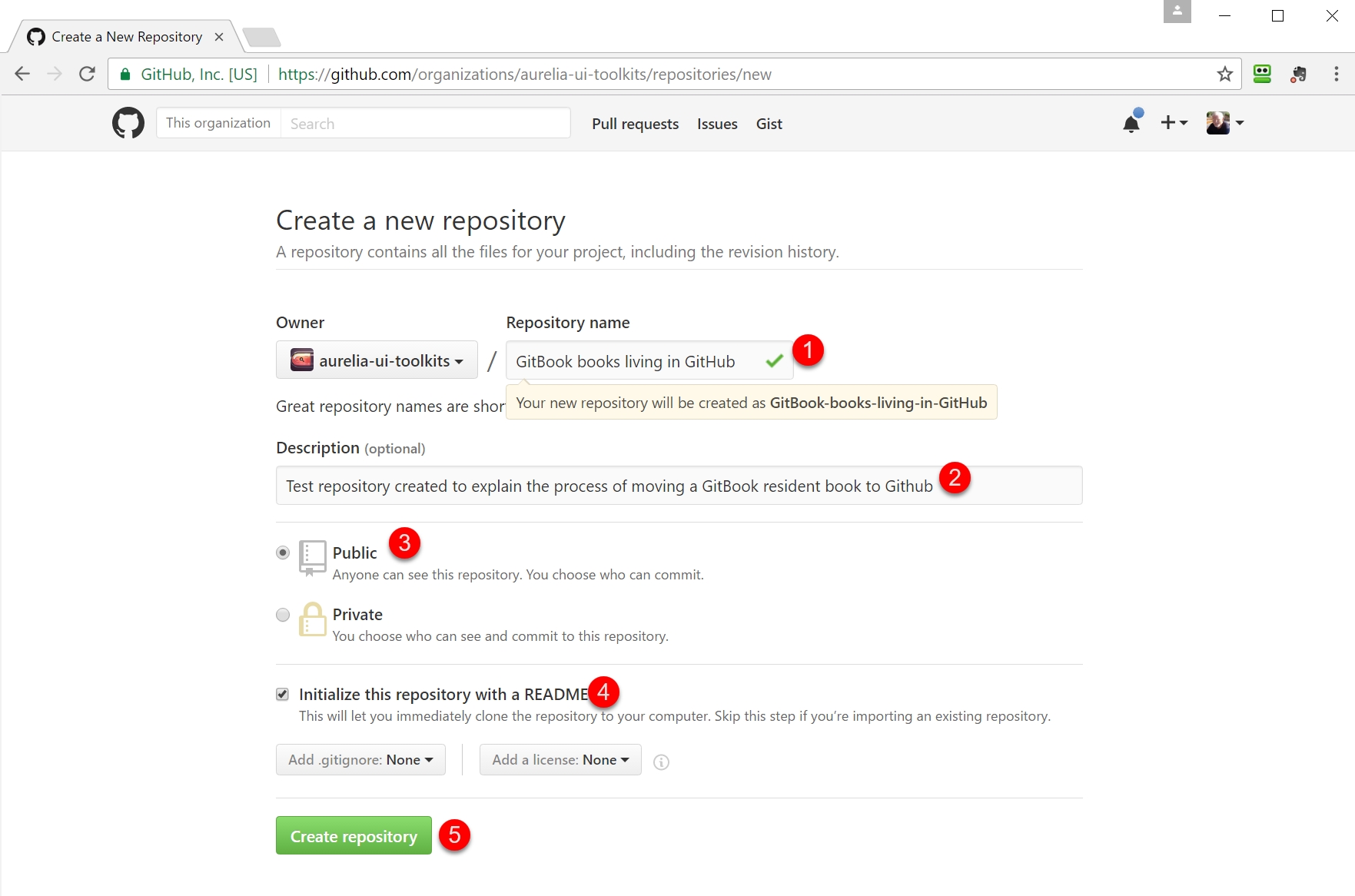Select the Private repository option
This screenshot has height=896, width=1355.
click(x=283, y=615)
